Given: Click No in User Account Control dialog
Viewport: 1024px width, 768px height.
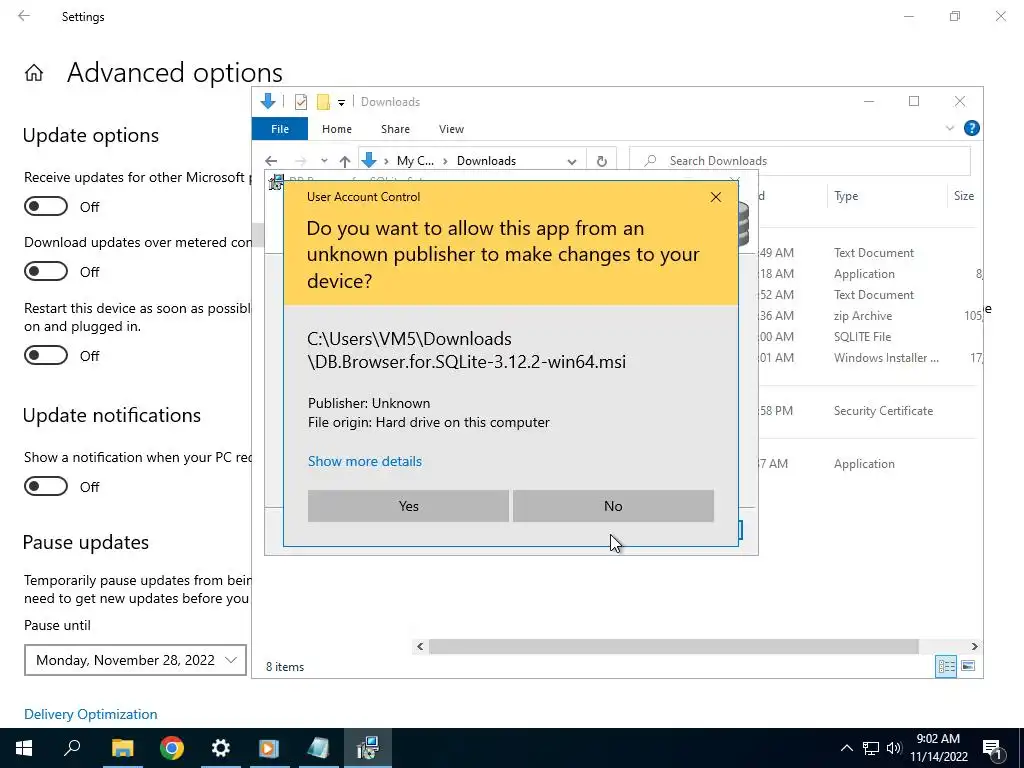Looking at the screenshot, I should [x=613, y=506].
